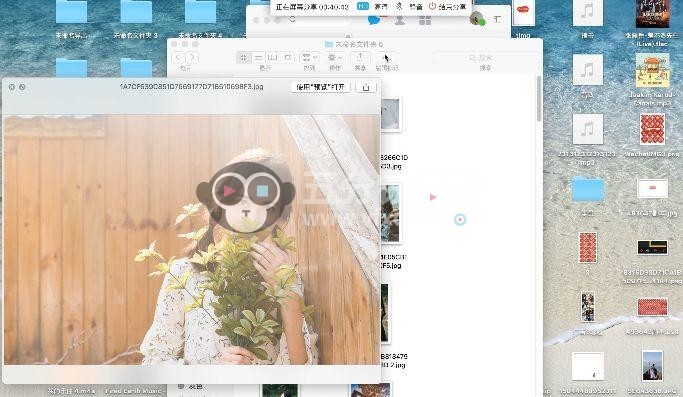The width and height of the screenshot is (683, 397).
Task: Open Finder arrange-by dropdown
Action: (x=310, y=58)
